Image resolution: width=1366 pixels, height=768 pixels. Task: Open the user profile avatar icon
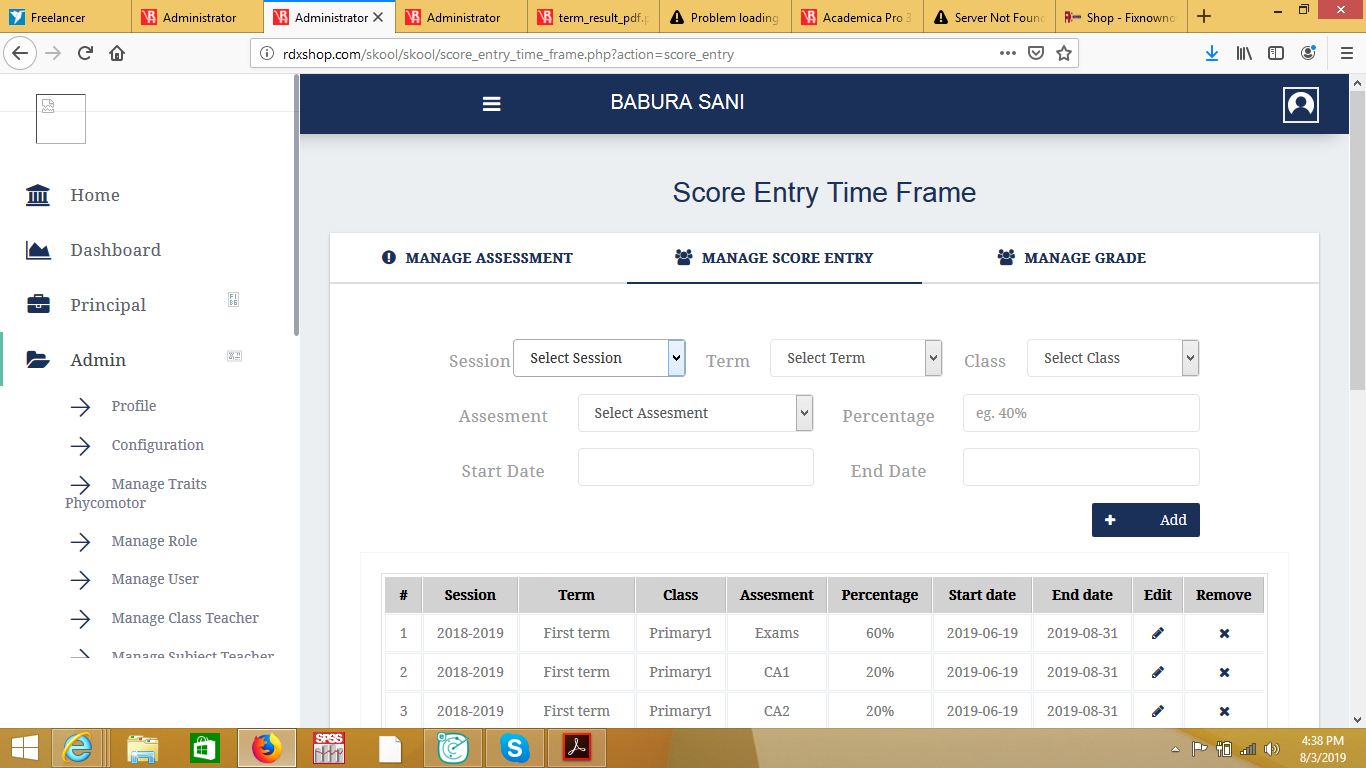point(1300,105)
